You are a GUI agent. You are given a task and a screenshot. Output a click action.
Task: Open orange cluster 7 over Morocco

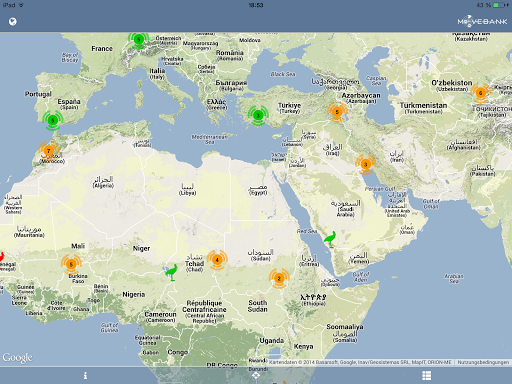[49, 151]
